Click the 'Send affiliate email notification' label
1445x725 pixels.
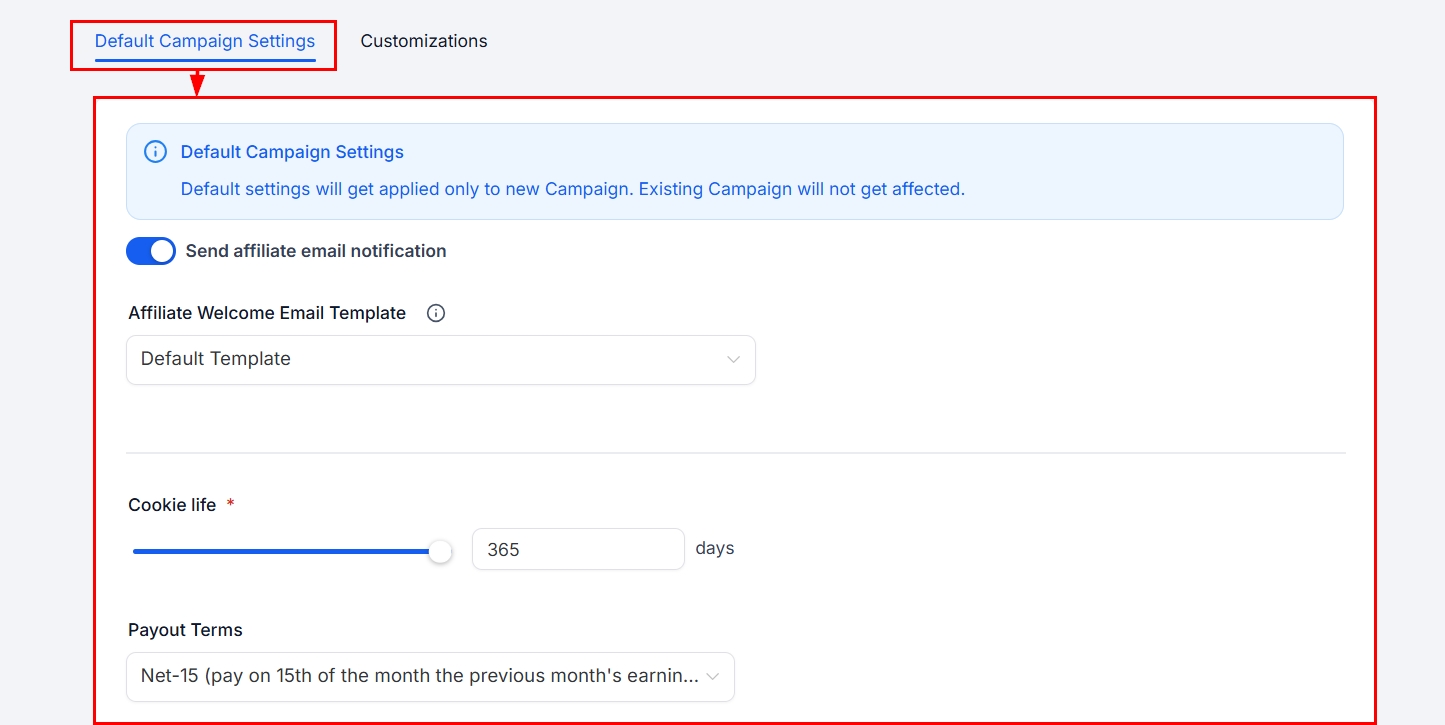pos(316,251)
